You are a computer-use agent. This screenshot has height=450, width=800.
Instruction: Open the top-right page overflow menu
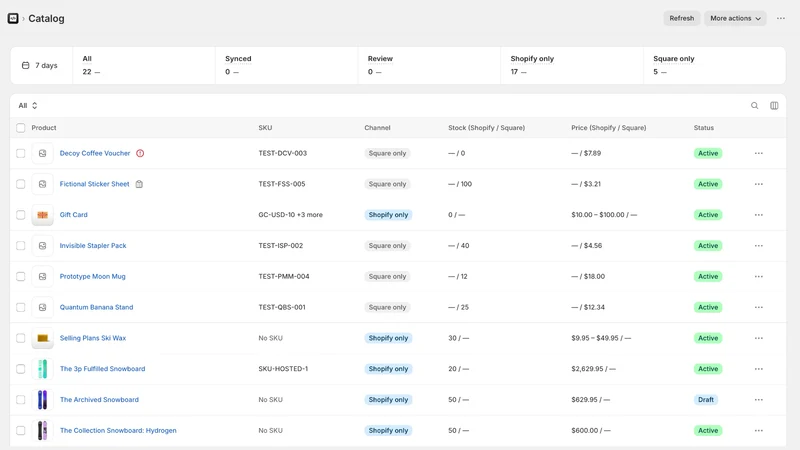coord(781,18)
